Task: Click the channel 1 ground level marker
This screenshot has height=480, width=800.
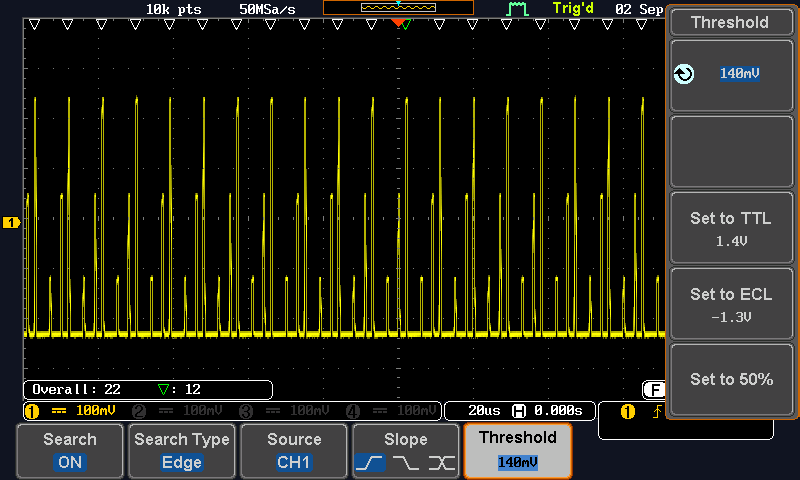Action: (11, 222)
